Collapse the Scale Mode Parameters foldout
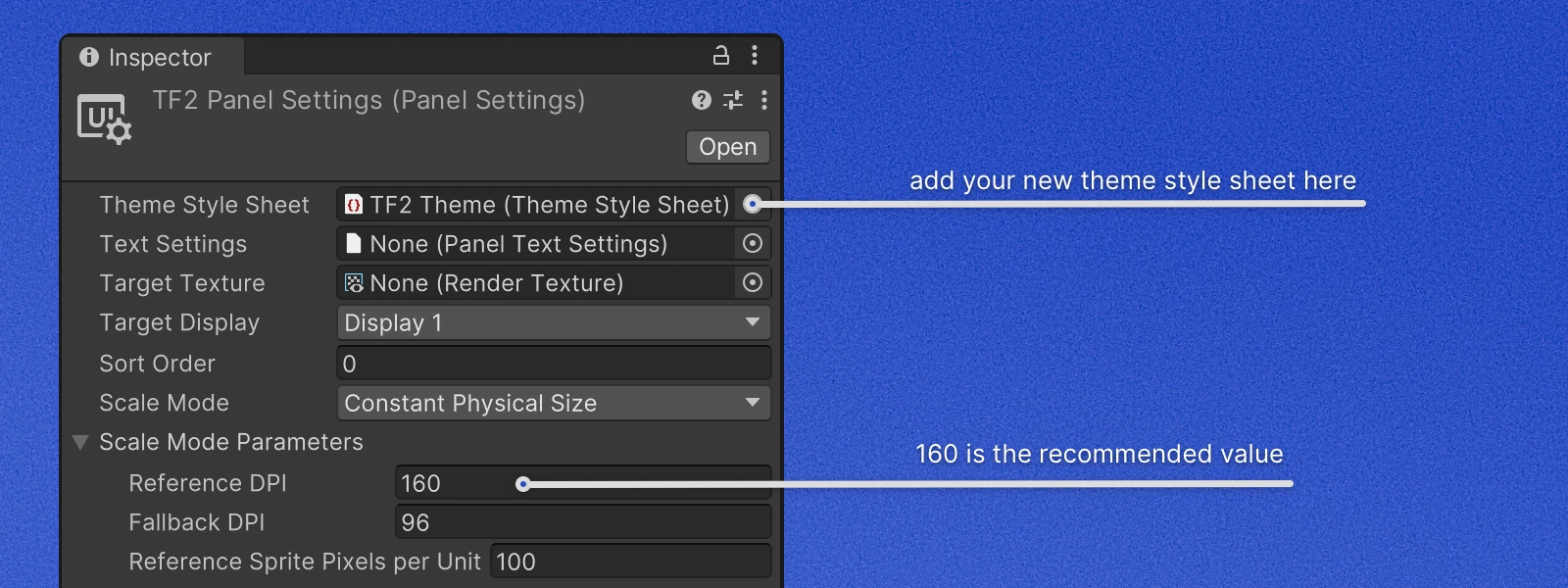Image resolution: width=1568 pixels, height=588 pixels. (81, 442)
